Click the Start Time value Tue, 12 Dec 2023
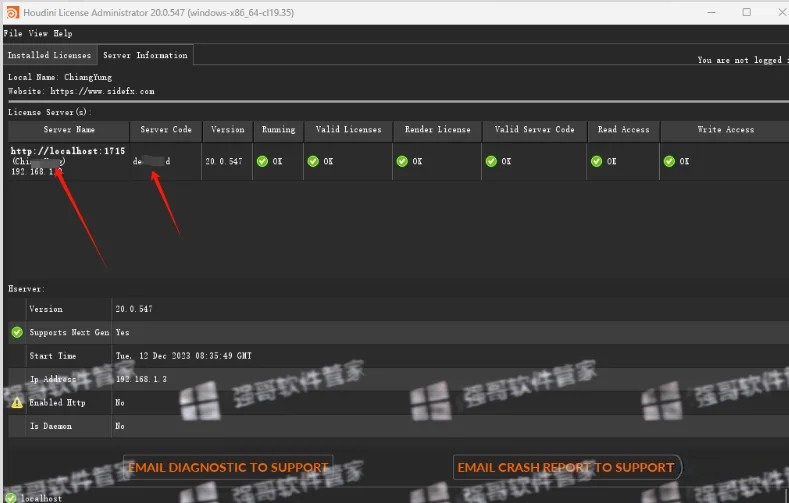The image size is (789, 503). point(184,356)
